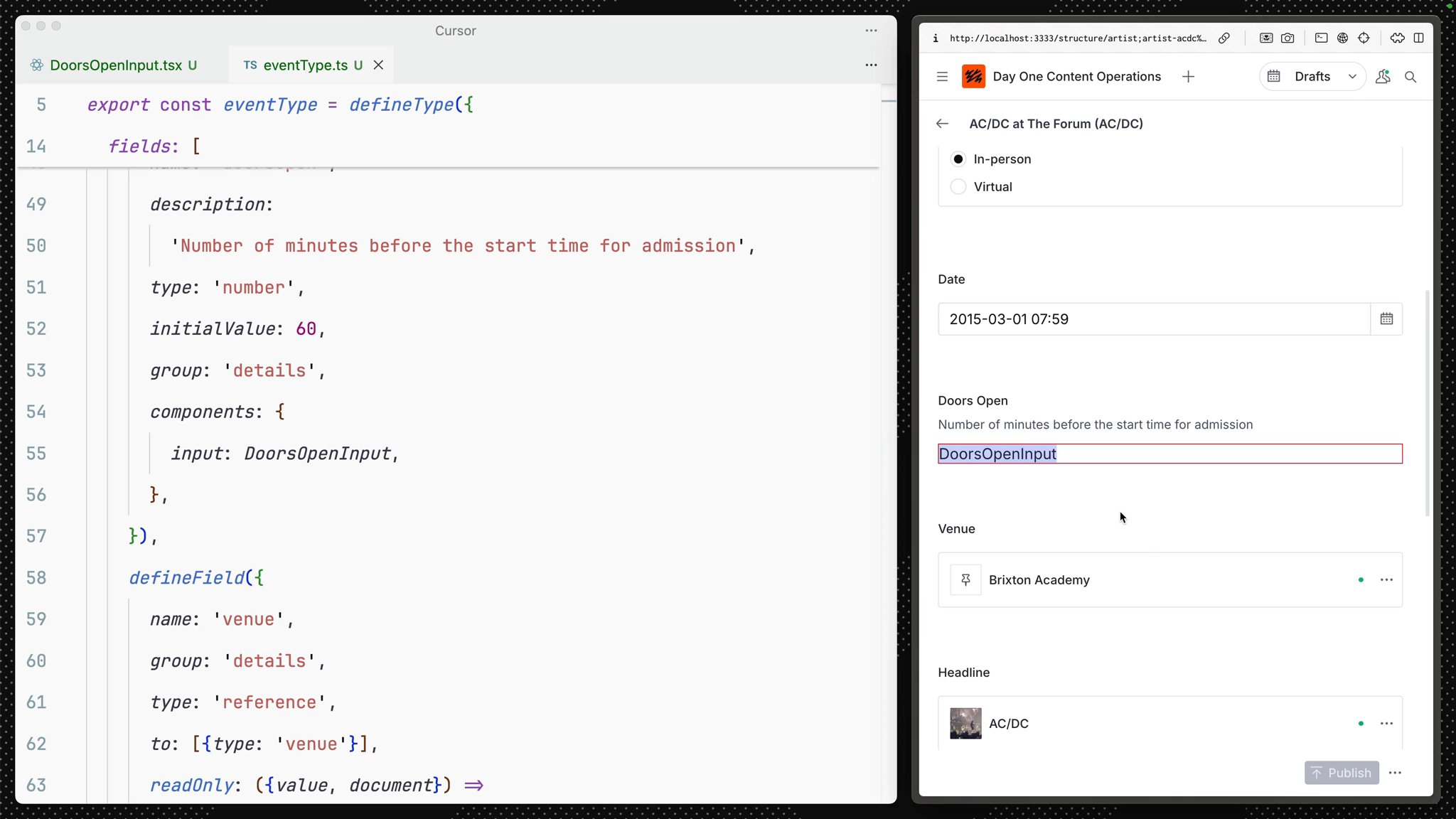The image size is (1456, 819).
Task: Switch to the eventType.ts tab
Action: (x=311, y=65)
